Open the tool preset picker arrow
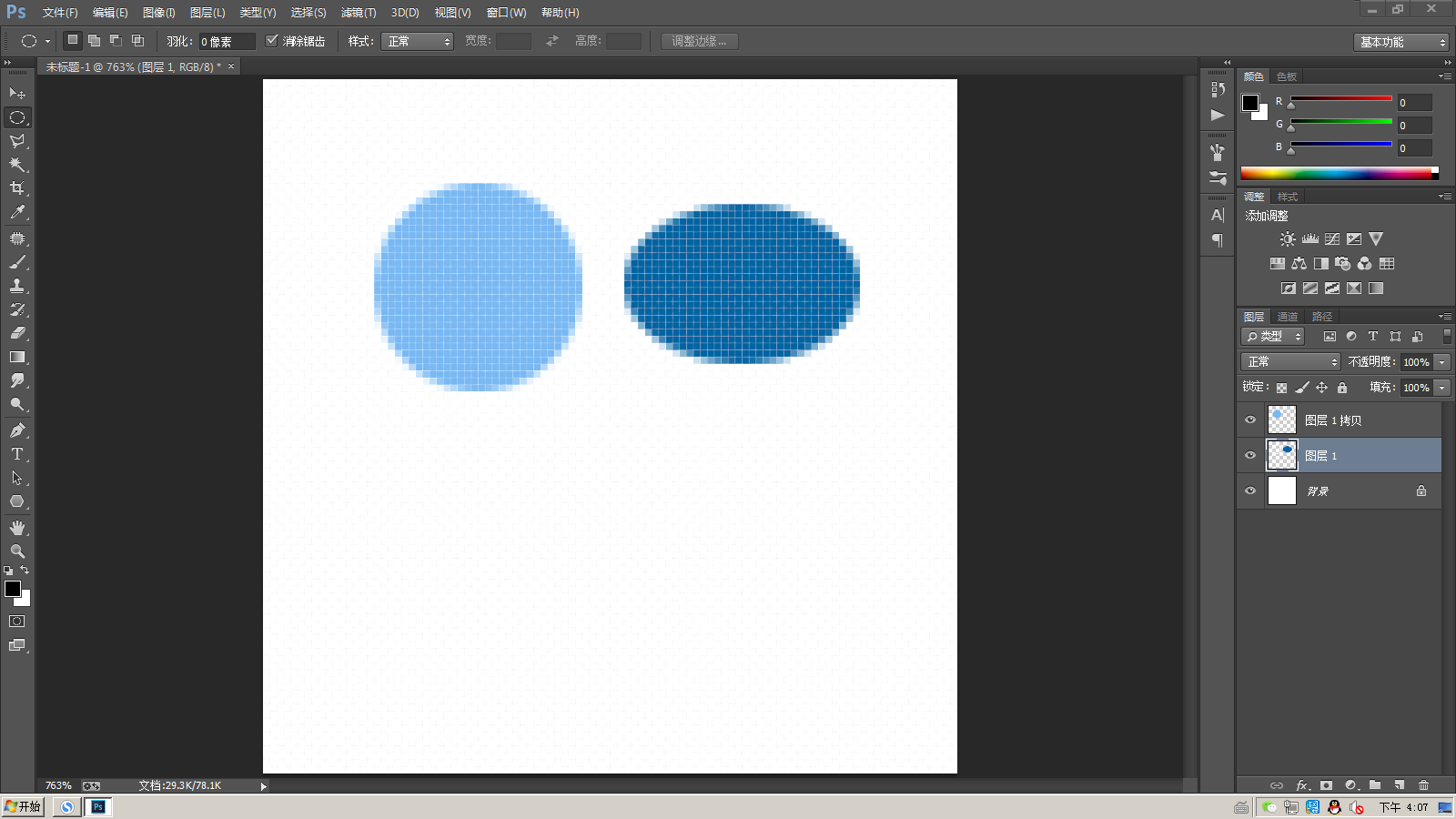 point(48,41)
